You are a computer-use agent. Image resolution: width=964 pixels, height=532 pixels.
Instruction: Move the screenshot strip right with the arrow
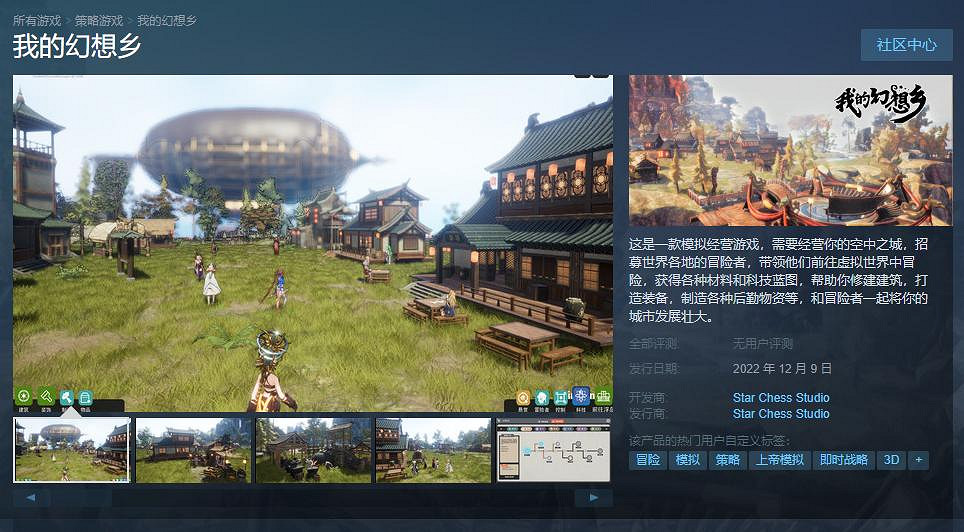pos(593,498)
